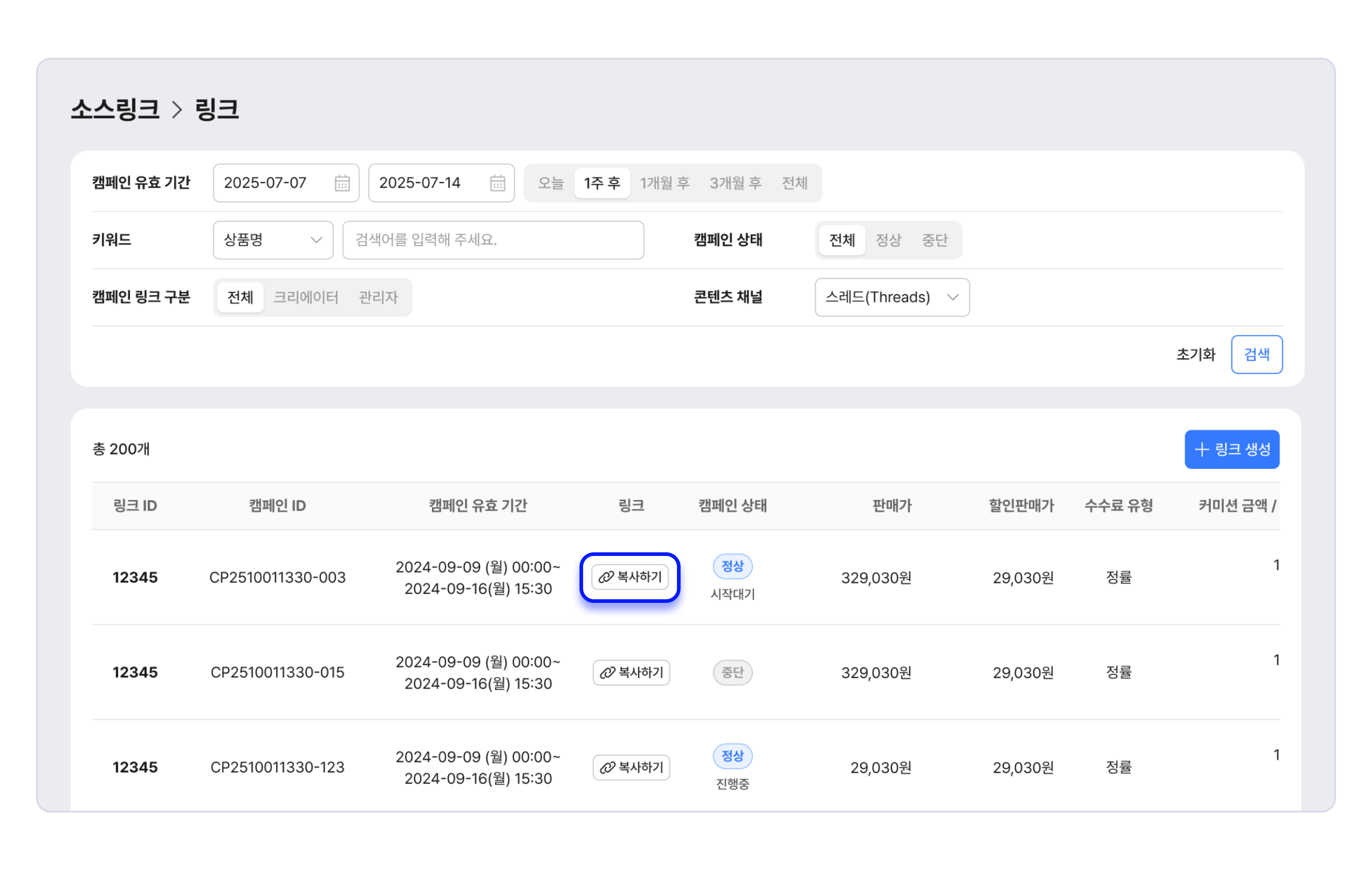The width and height of the screenshot is (1372, 870).
Task: Open the start date calendar icon
Action: (342, 183)
